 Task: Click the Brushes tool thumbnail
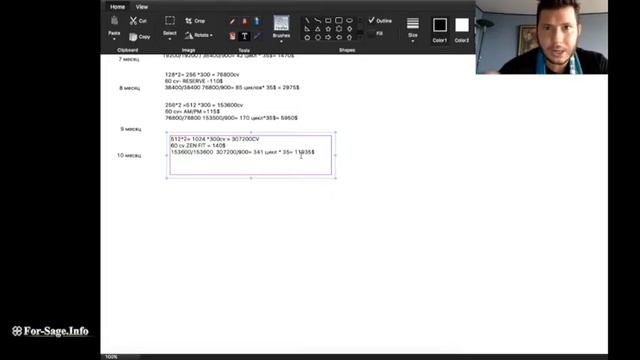click(x=281, y=23)
